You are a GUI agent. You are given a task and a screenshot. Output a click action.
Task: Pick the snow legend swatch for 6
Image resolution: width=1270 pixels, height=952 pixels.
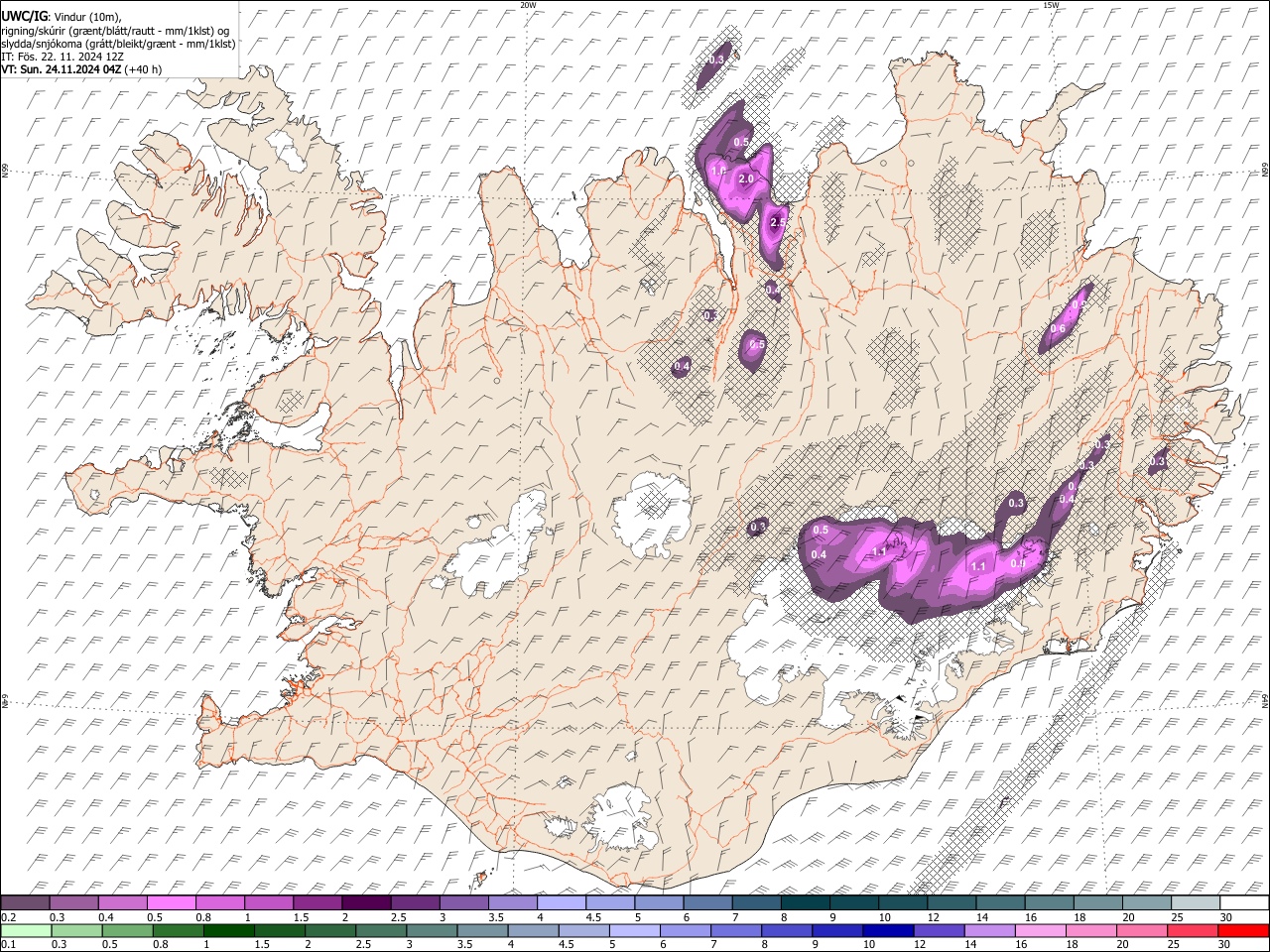707,903
